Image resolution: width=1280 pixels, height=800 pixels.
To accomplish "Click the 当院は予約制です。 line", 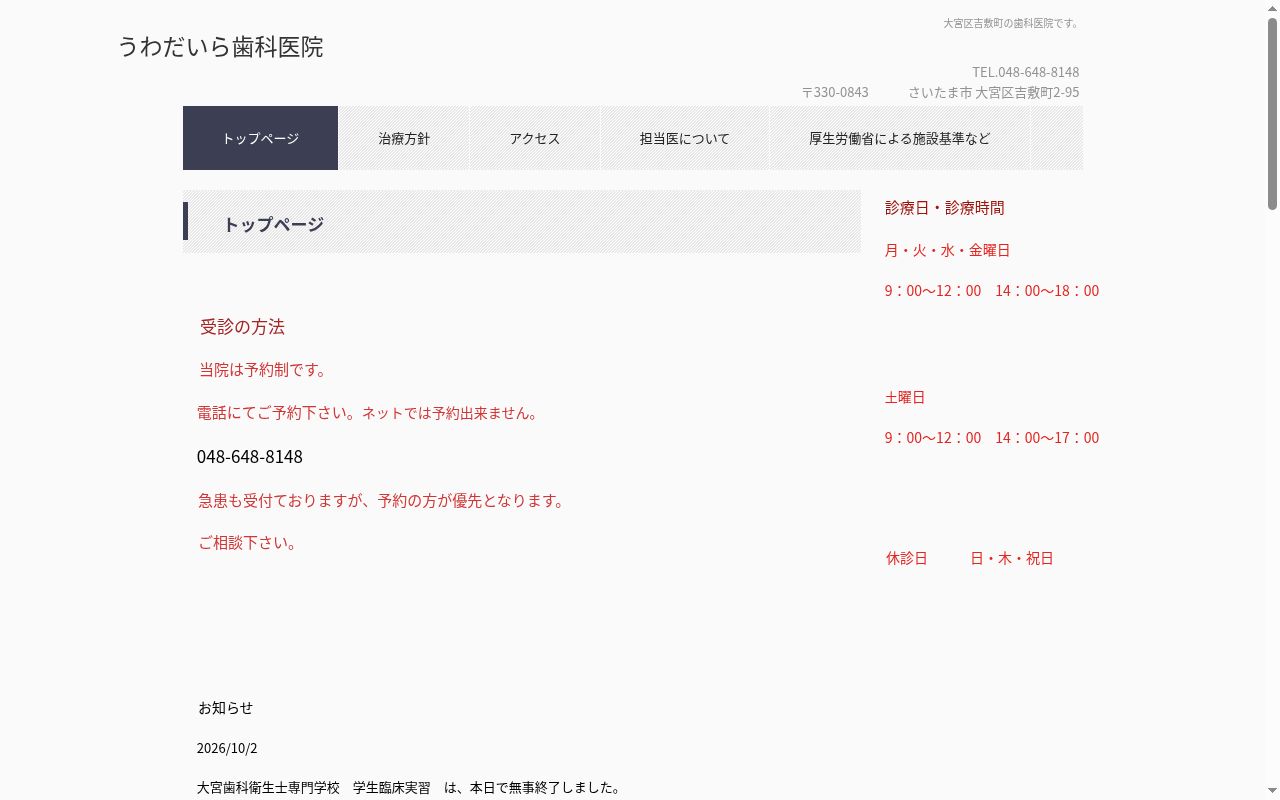I will (263, 370).
